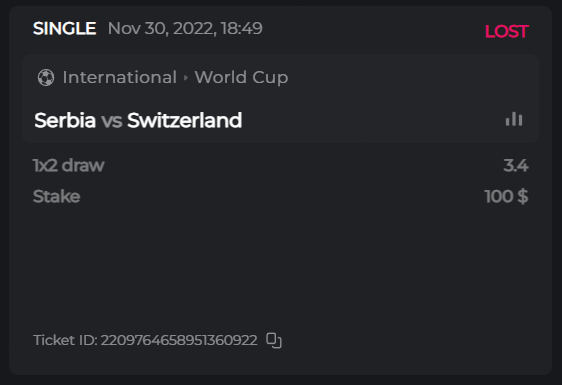Click the empty area below Stake row
The height and width of the screenshot is (385, 562).
tap(280, 265)
